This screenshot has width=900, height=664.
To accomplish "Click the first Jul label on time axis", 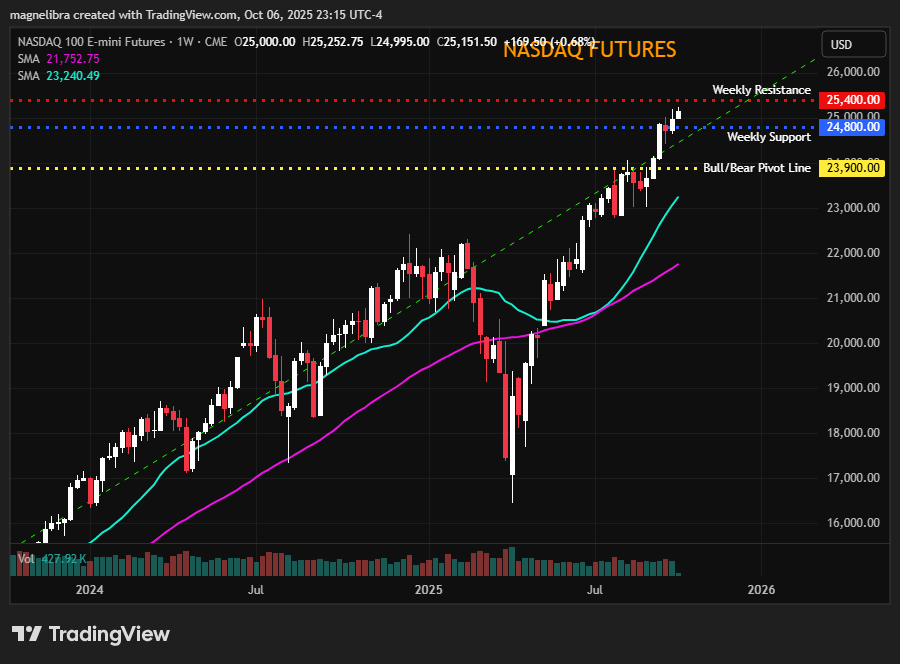I will (256, 589).
